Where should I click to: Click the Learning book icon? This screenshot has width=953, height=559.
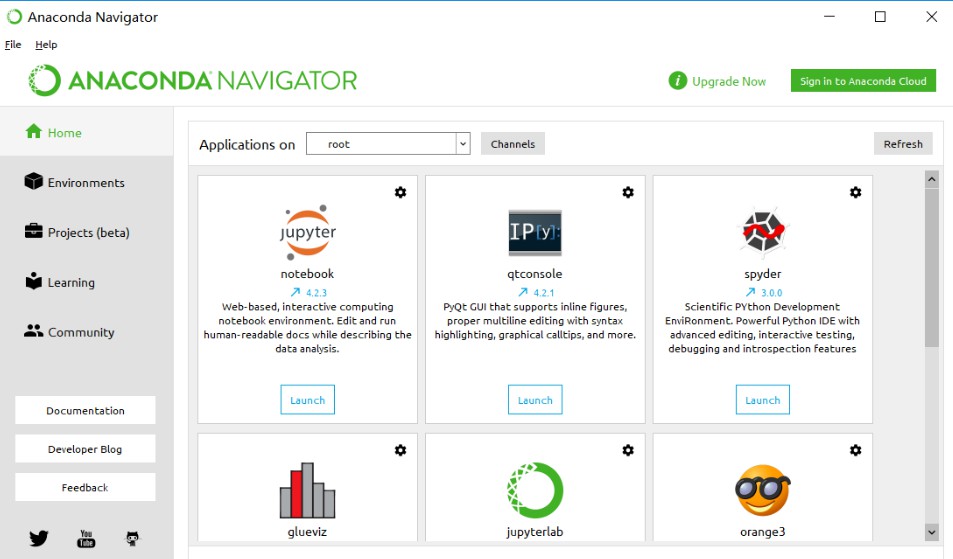click(x=34, y=281)
